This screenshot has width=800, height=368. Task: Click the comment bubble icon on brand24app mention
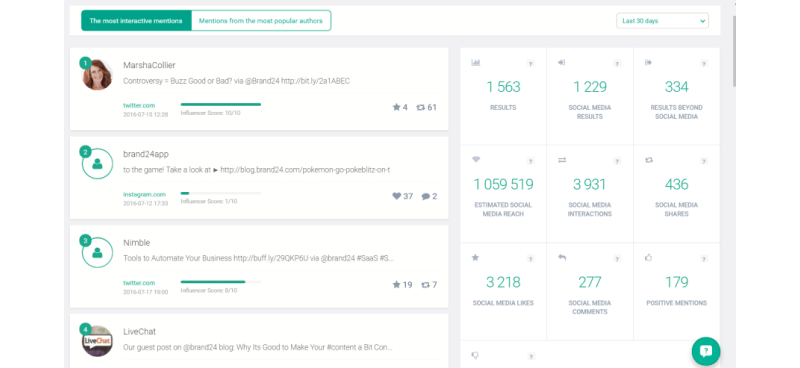426,197
